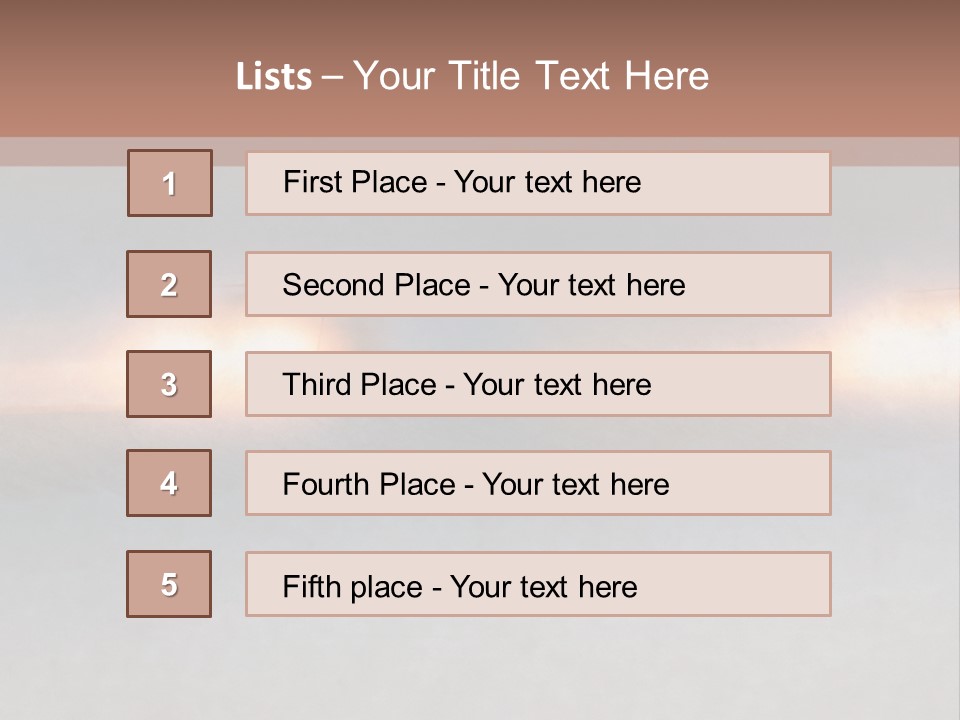
Task: Click the 'Title Text Here' portion of heading
Action: tap(579, 76)
